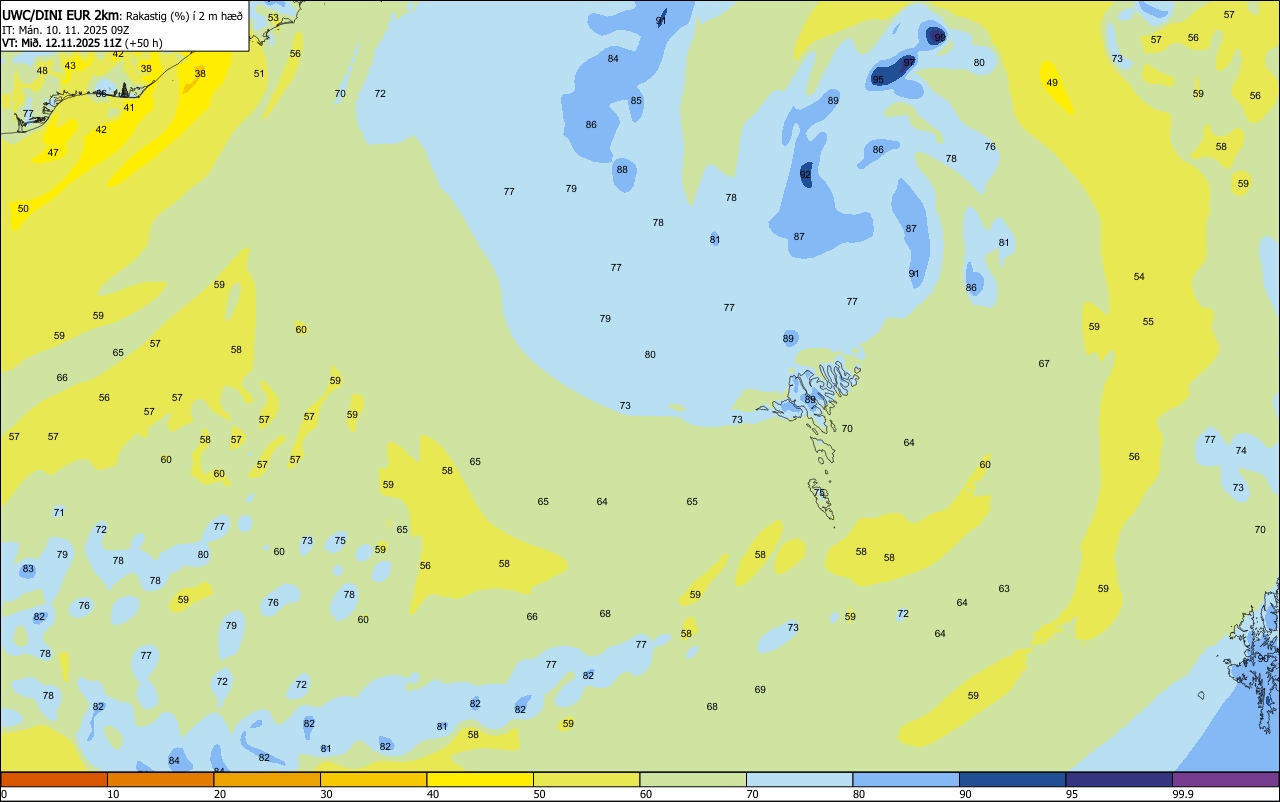Click the humidity value 53 near the coastline
This screenshot has height=802, width=1280.
tap(274, 19)
